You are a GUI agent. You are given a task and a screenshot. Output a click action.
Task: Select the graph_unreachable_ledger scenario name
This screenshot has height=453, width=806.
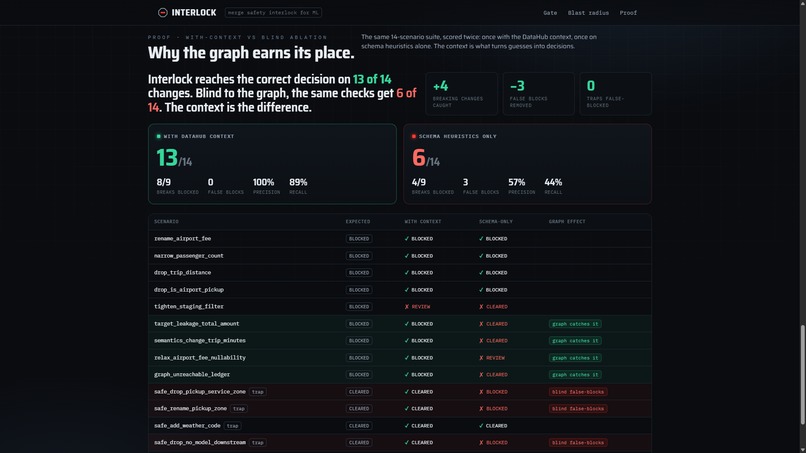[192, 374]
